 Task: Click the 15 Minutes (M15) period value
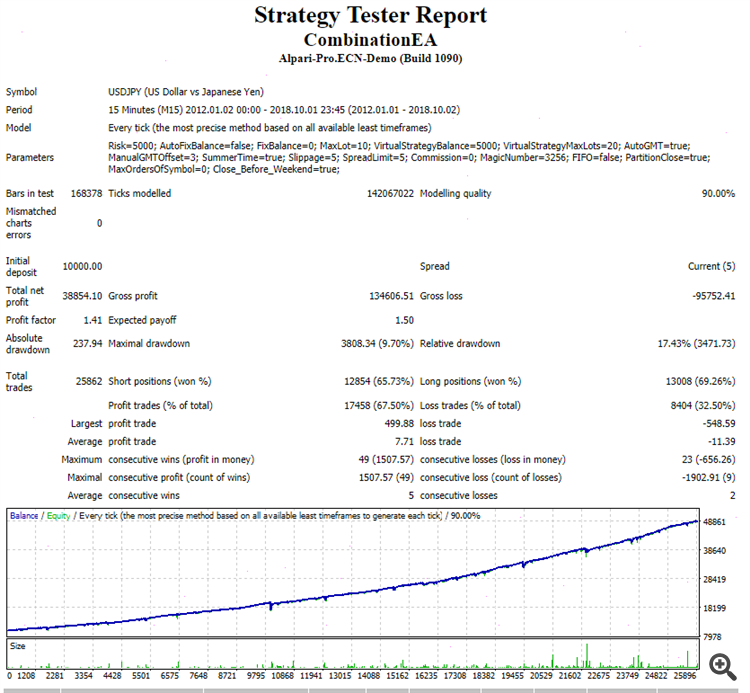[284, 110]
